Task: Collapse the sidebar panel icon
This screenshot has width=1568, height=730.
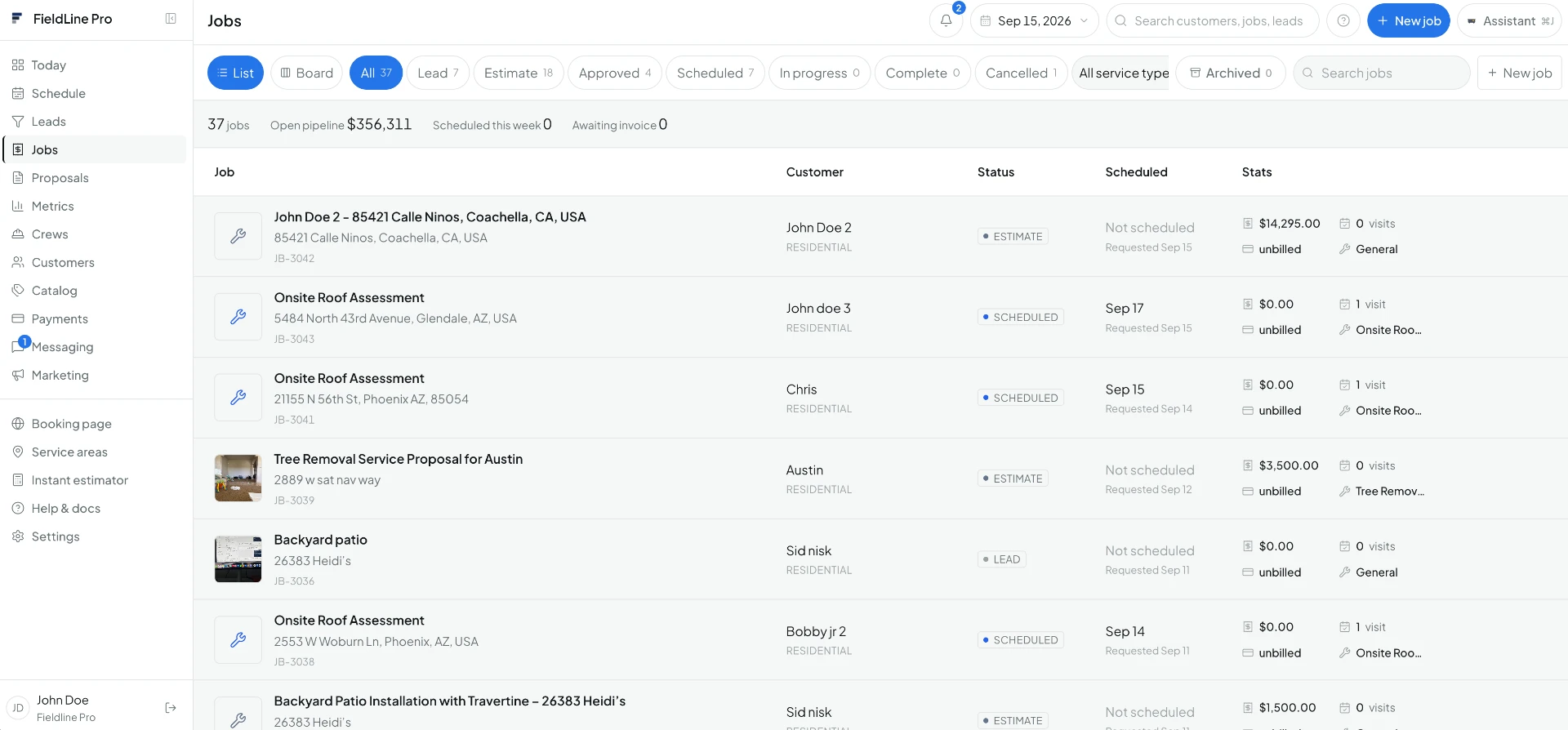Action: 171,19
